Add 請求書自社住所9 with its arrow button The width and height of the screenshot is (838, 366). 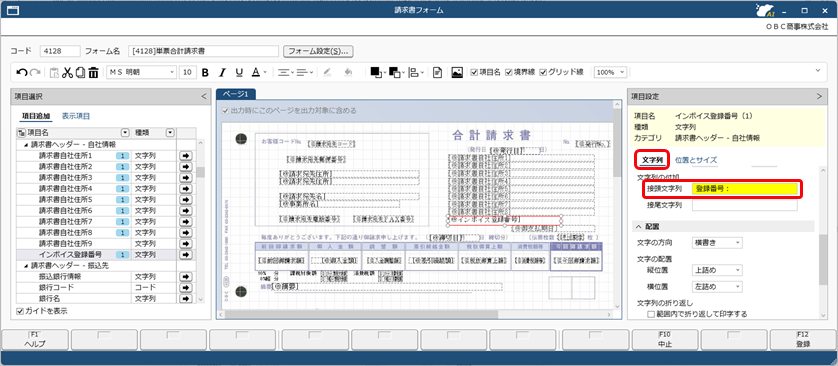click(186, 244)
